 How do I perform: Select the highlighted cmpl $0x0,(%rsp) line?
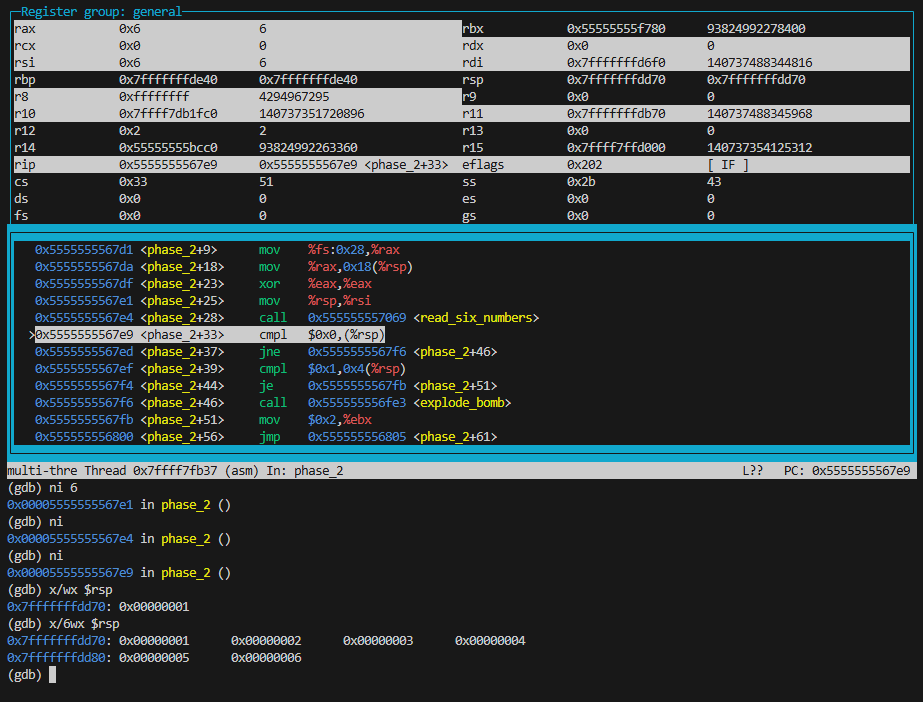(x=210, y=335)
